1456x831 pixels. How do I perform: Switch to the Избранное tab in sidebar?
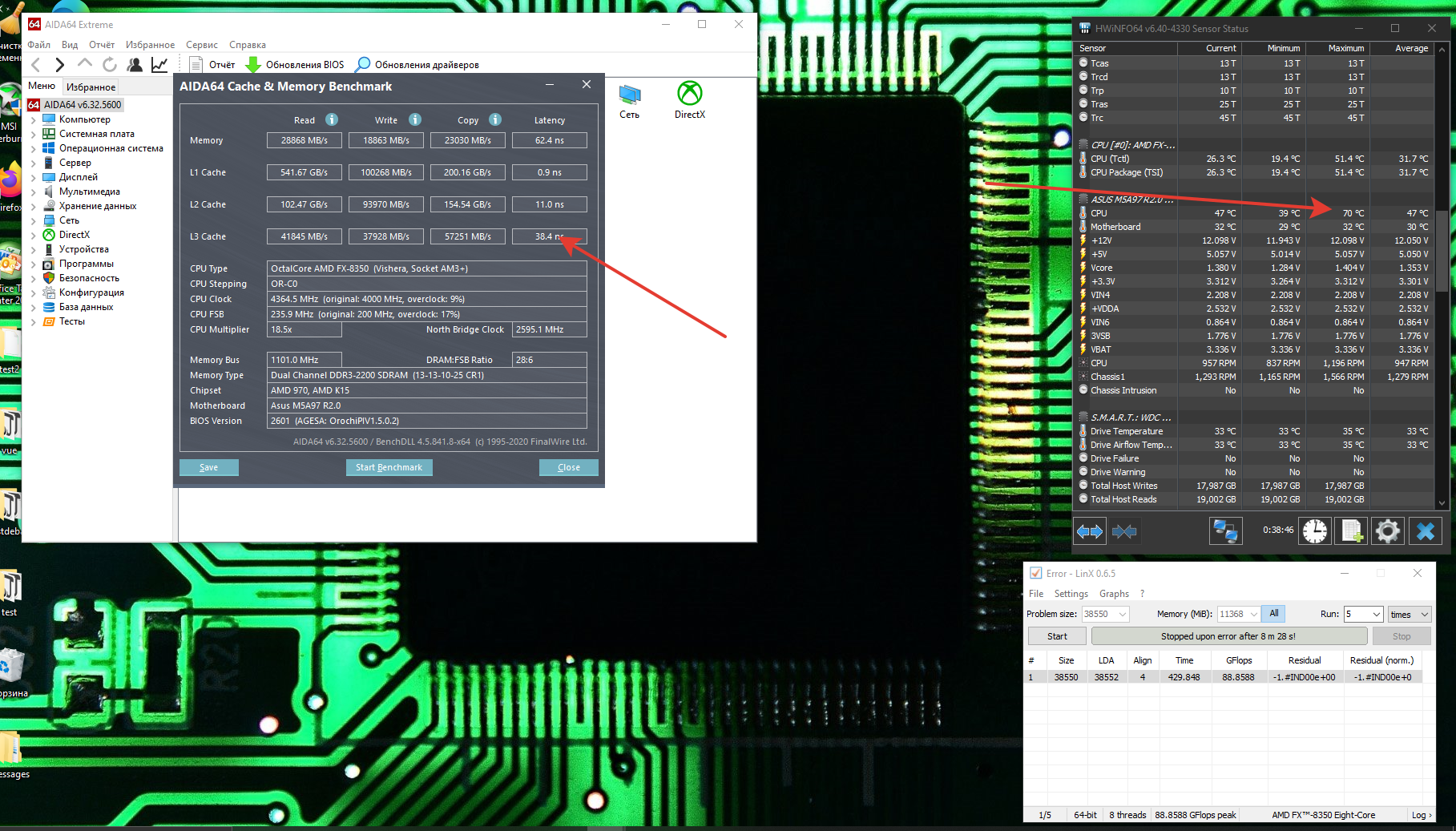pos(91,87)
